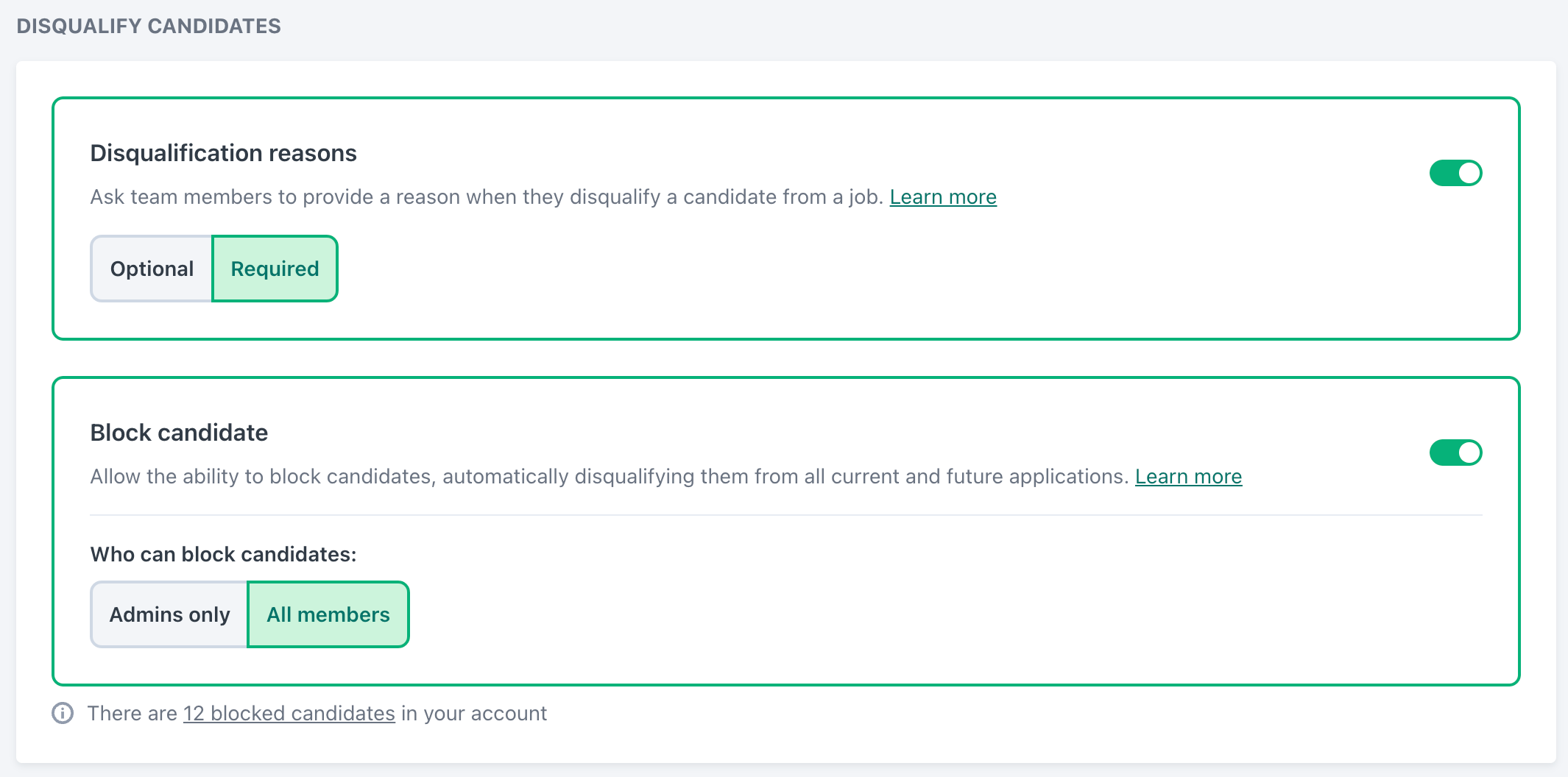Choose Admins only for blocking candidates
This screenshot has height=777, width=1568.
(x=169, y=614)
